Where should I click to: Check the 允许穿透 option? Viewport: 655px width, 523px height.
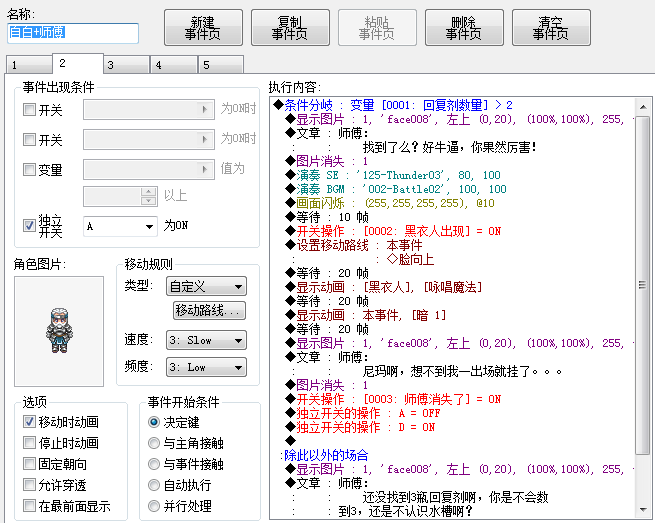click(29, 485)
